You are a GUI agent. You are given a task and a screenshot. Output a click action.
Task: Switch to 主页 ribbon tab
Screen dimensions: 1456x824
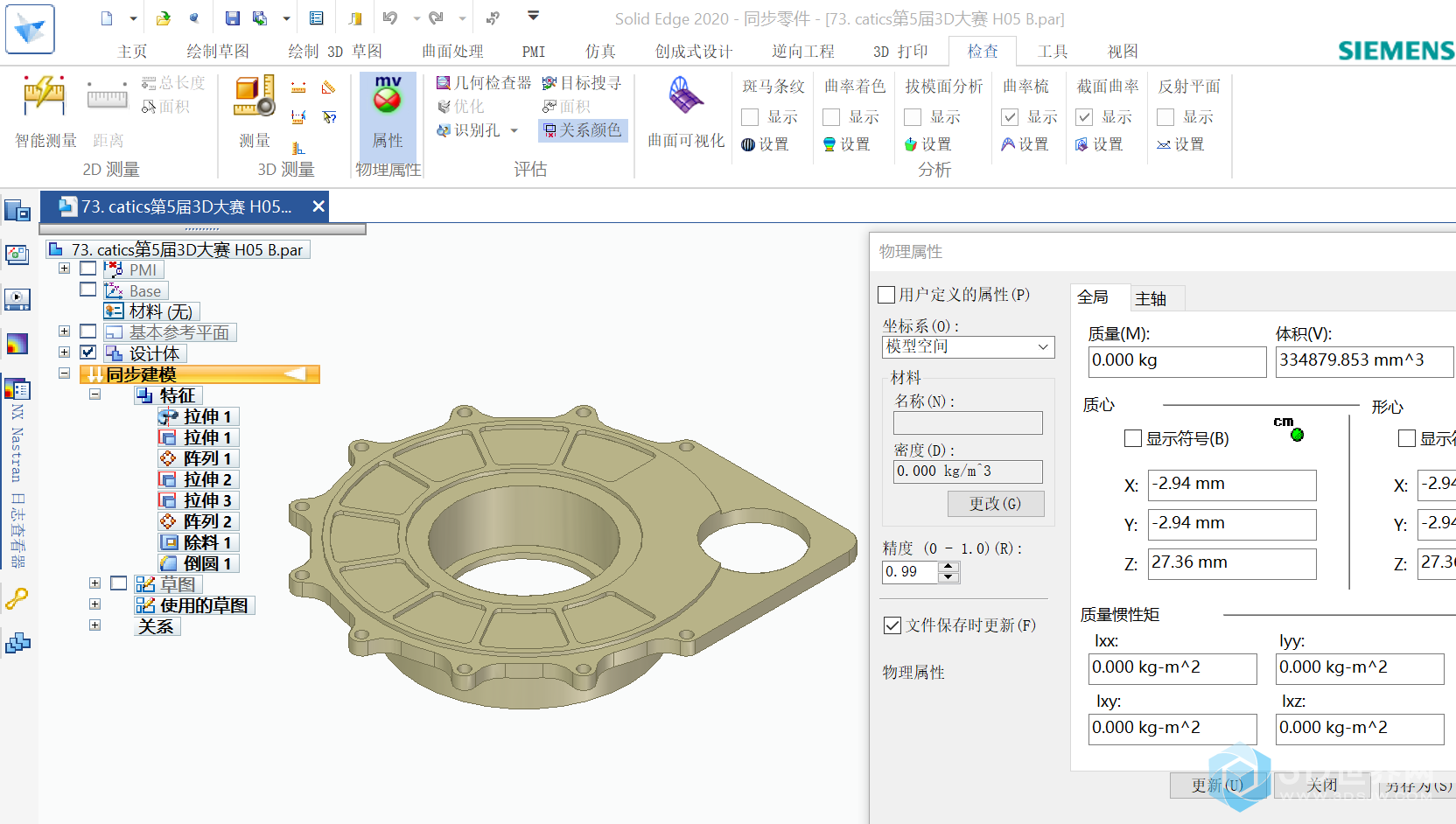(x=132, y=52)
